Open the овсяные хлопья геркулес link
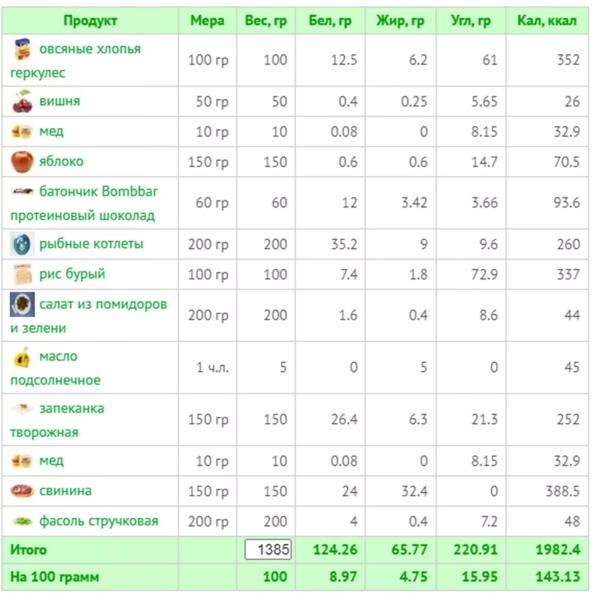 [89, 49]
